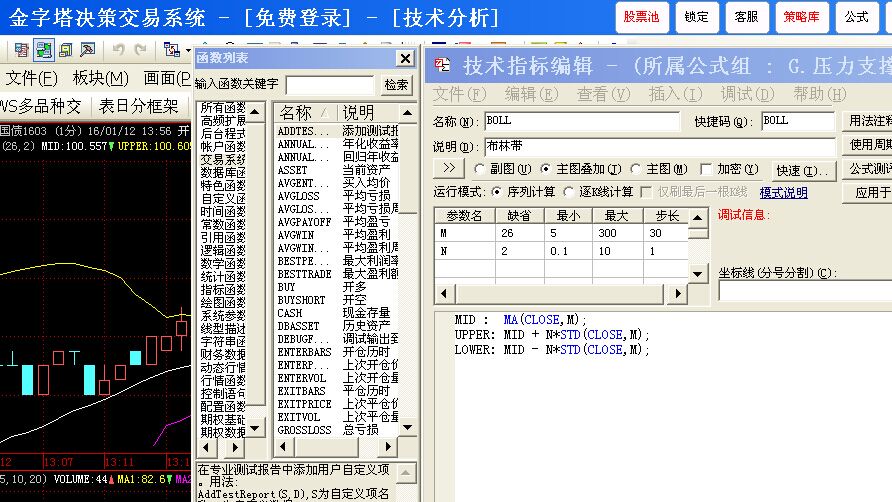Open the 编辑(E) menu in indicator editor
This screenshot has height=502, width=892.
click(531, 94)
